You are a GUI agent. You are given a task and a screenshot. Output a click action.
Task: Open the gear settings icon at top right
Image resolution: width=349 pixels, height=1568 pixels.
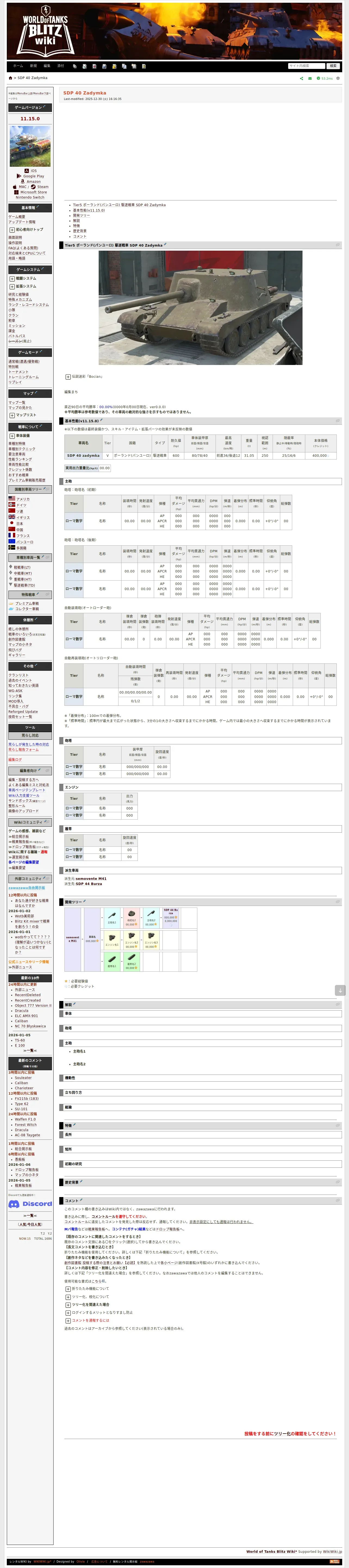[x=338, y=78]
